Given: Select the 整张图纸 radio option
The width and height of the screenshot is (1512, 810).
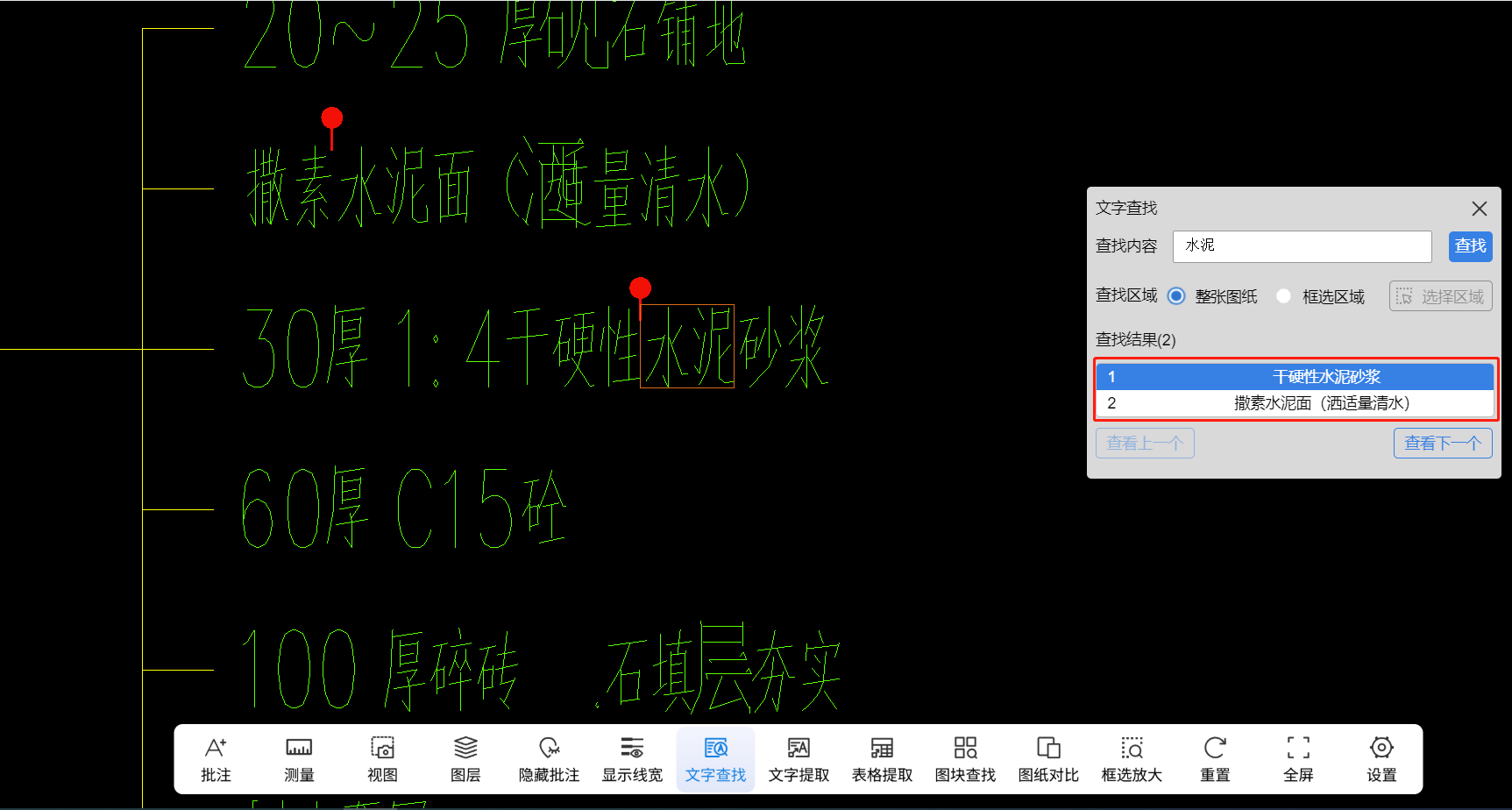Looking at the screenshot, I should pyautogui.click(x=1176, y=296).
